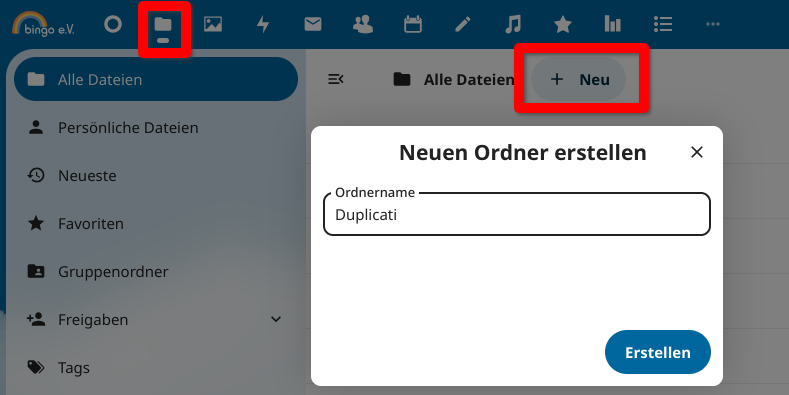The image size is (789, 395).
Task: Click the bingo e.V. rainbow logo
Action: coord(43,24)
